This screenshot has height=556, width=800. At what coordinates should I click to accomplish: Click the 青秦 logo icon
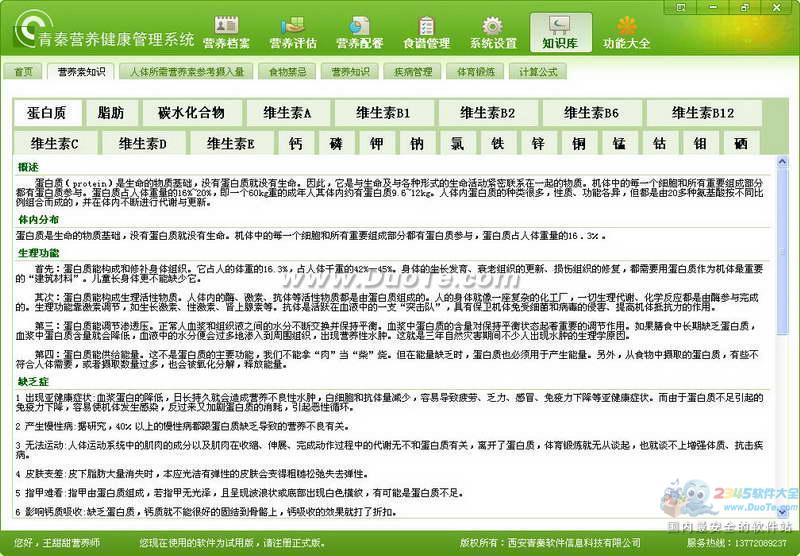[x=32, y=29]
